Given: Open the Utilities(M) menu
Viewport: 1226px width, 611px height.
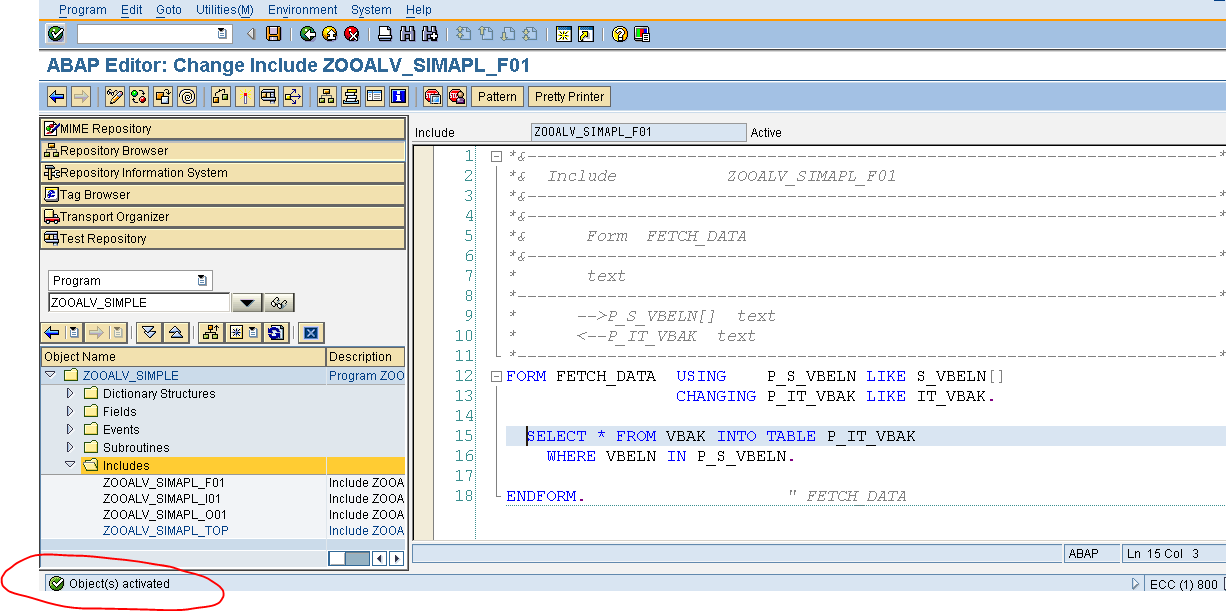Looking at the screenshot, I should click(x=224, y=10).
